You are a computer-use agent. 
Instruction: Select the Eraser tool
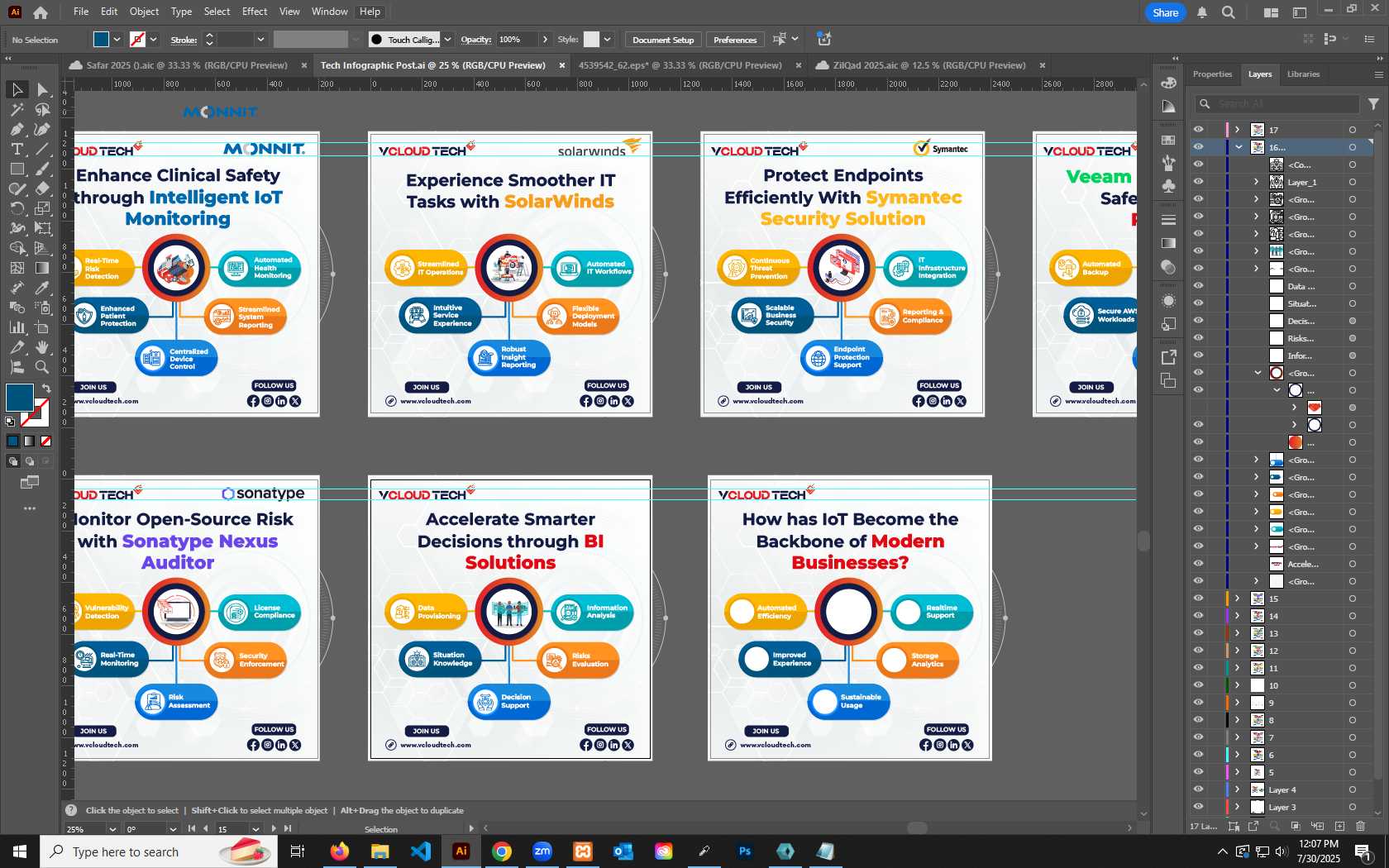click(x=42, y=188)
